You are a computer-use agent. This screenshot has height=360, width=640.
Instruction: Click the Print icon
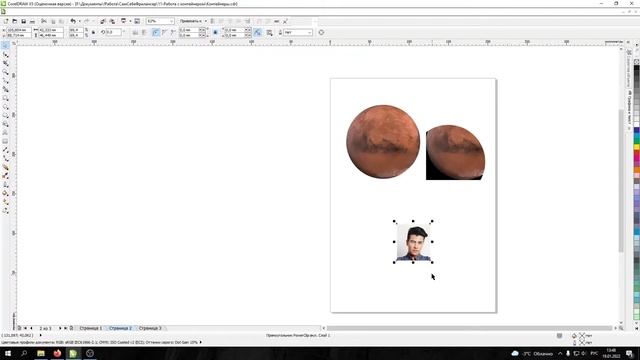pos(32,21)
